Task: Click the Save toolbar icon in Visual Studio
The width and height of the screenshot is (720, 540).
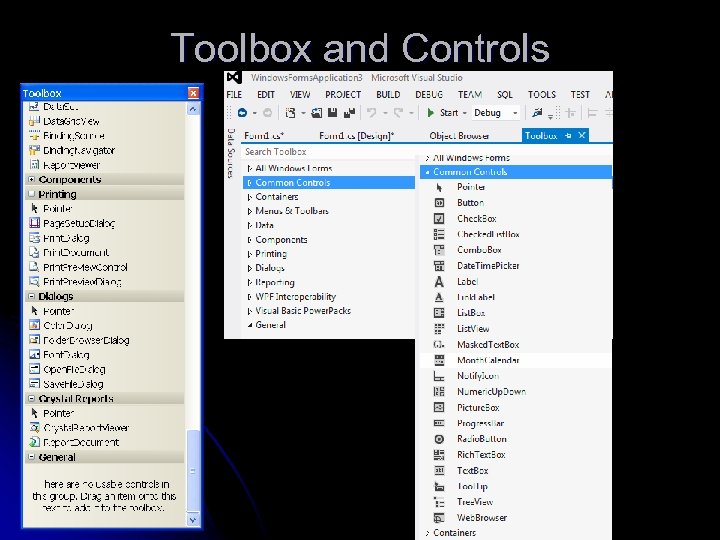Action: [x=332, y=112]
